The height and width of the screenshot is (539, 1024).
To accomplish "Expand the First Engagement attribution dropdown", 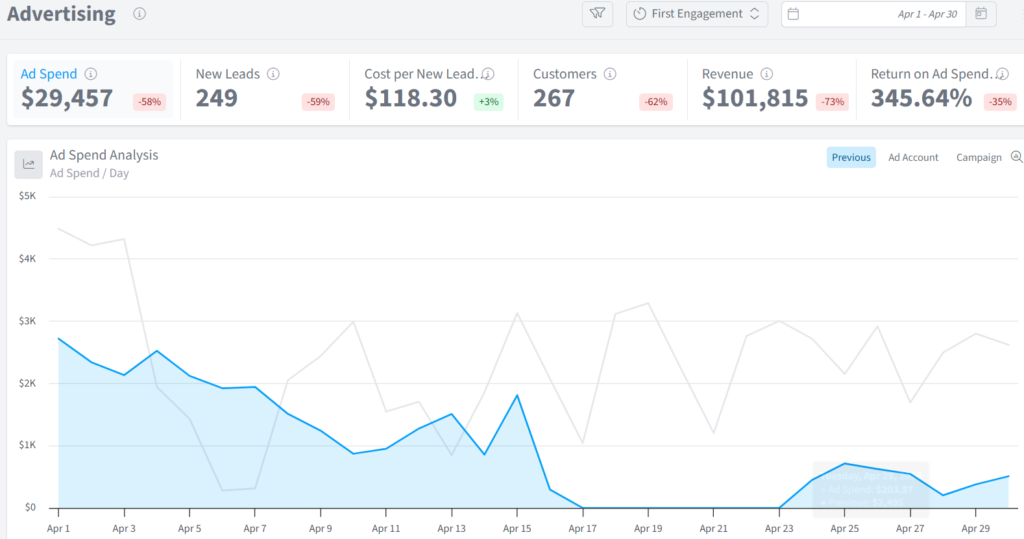I will pos(697,14).
